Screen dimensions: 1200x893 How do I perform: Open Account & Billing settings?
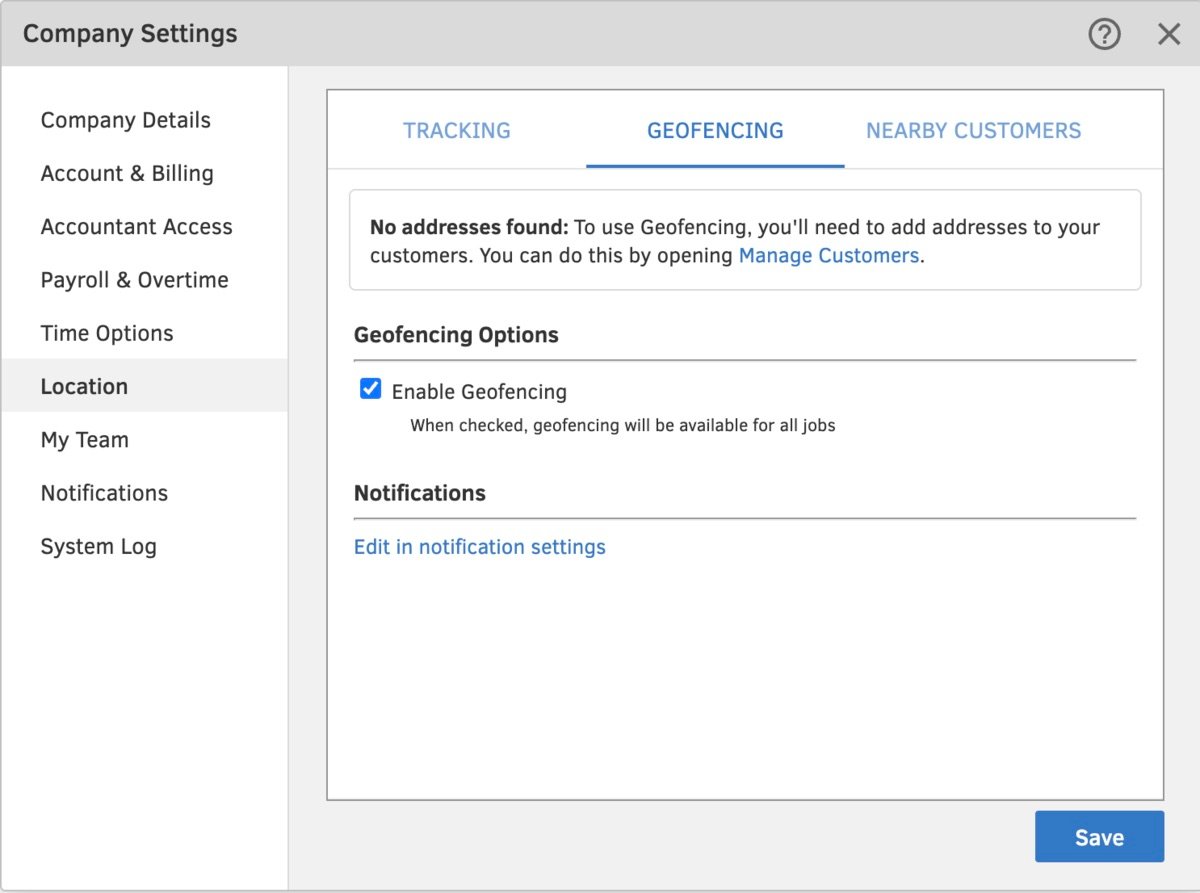click(127, 173)
